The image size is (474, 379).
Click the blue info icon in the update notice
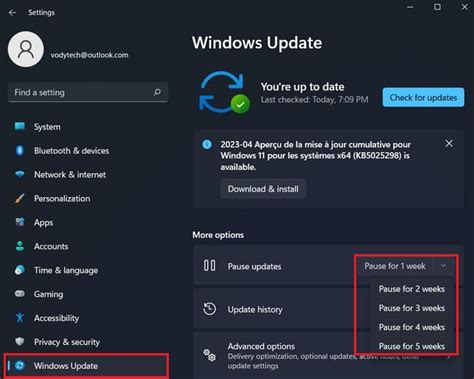click(207, 145)
